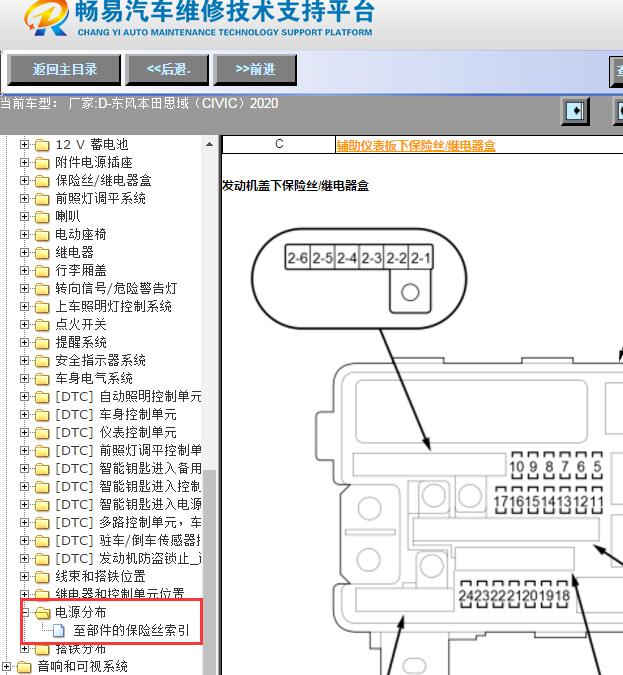The image size is (623, 675).
Task: Click the [DTC] 驻车/倒车传感器 folder icon
Action: pos(42,541)
